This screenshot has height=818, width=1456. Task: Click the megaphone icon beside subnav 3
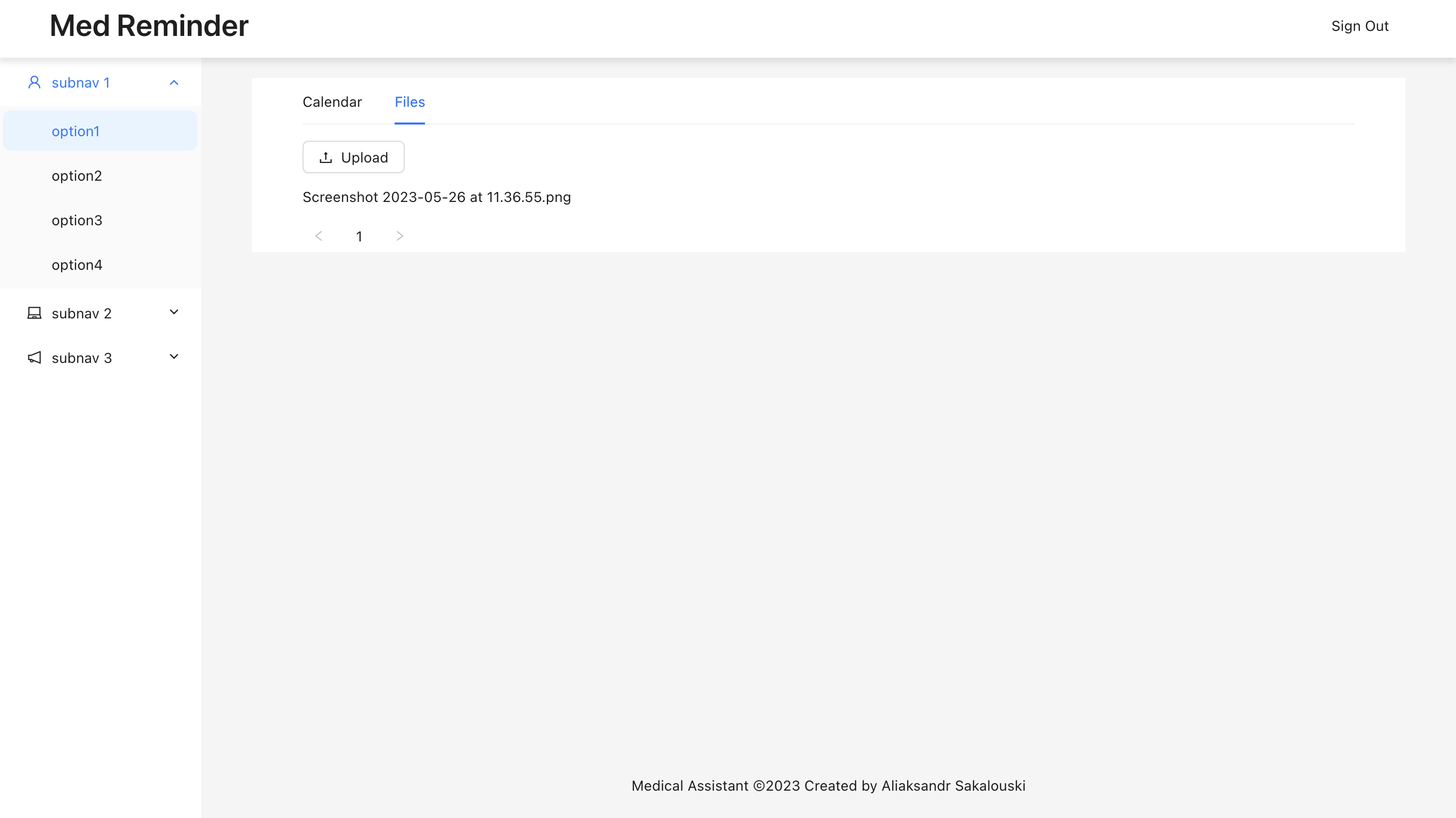click(x=34, y=357)
